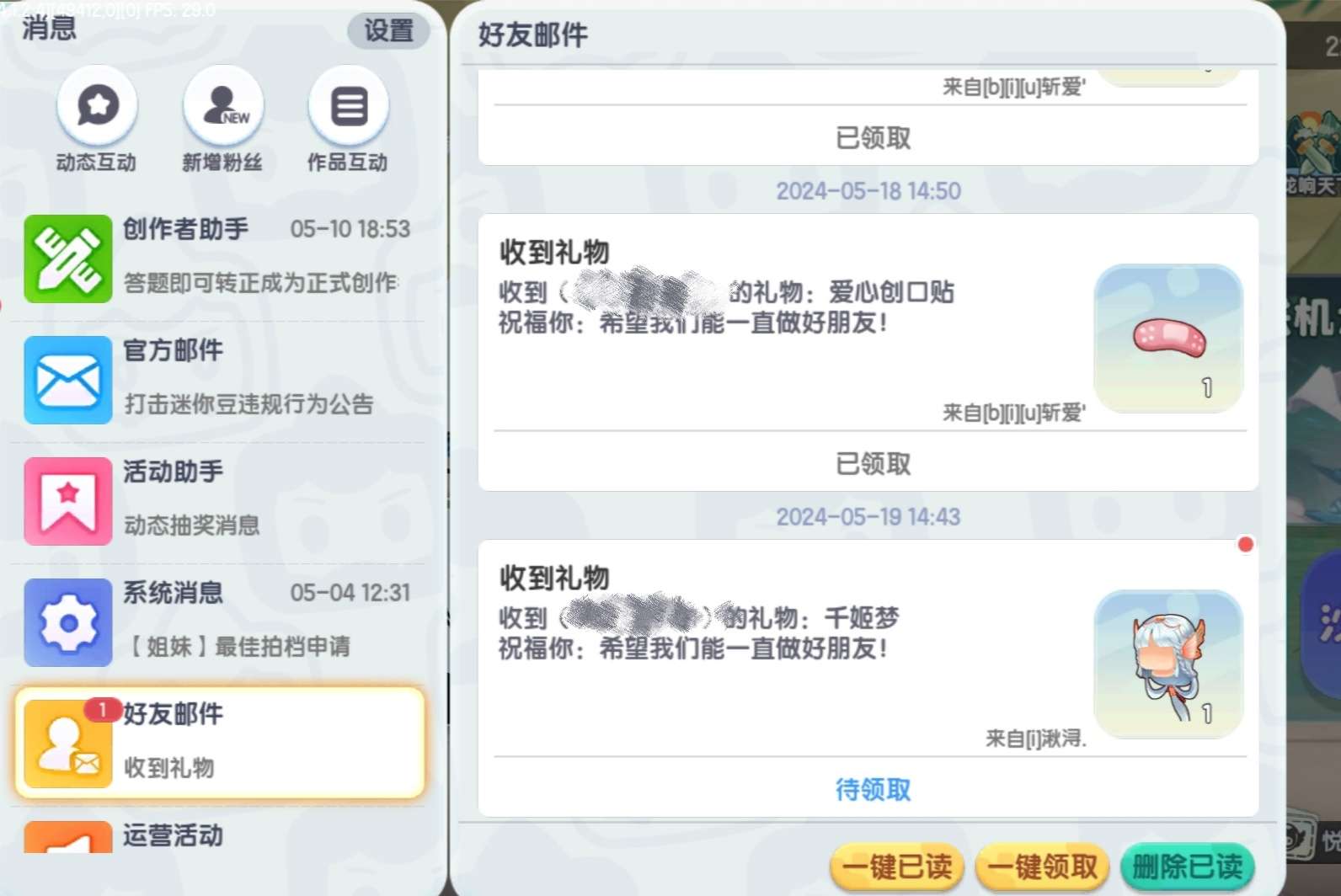Screen dimensions: 1341x896
Task: Select the 好友邮件 friend mail entry
Action: (220, 743)
